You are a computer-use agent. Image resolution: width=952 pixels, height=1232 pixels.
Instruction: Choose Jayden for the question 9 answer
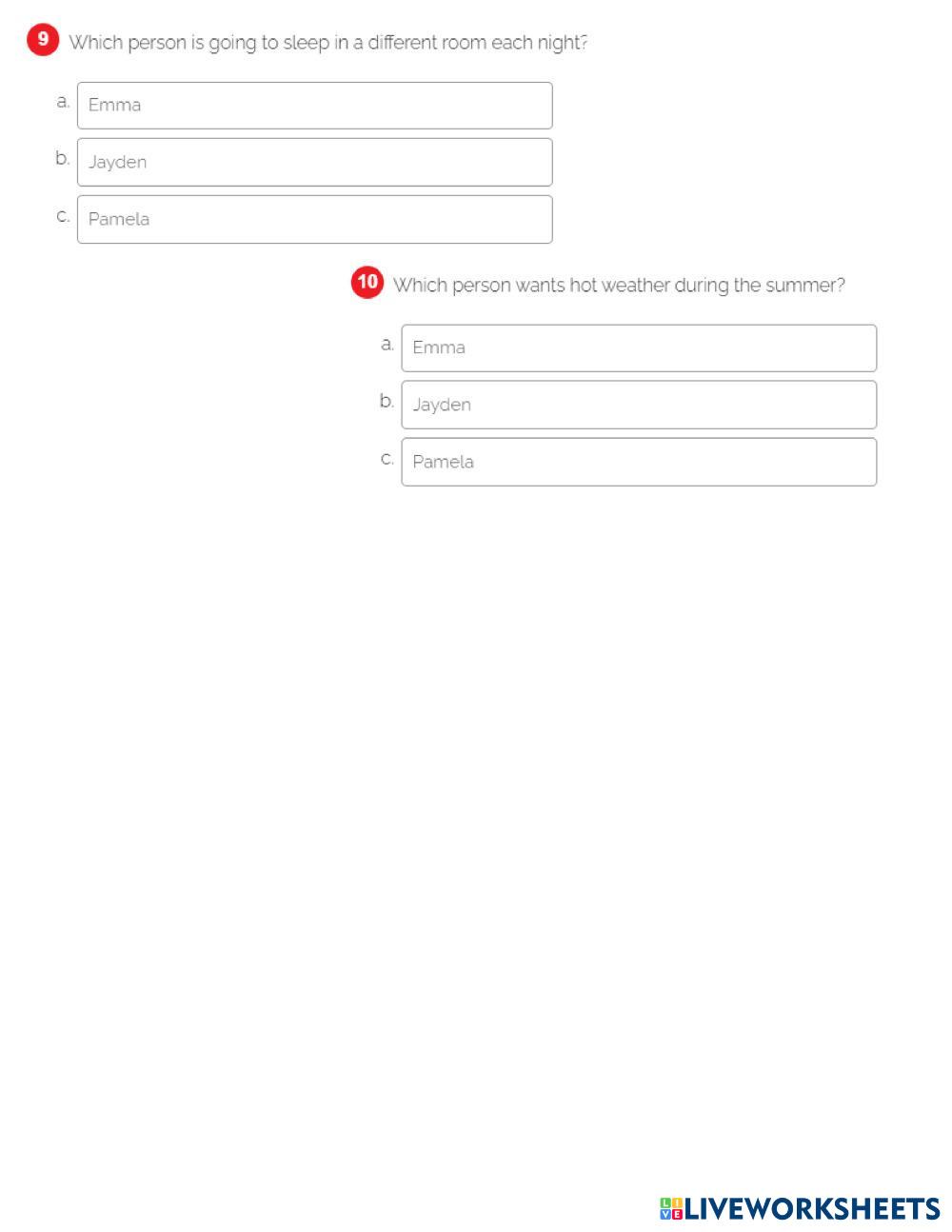pos(314,162)
